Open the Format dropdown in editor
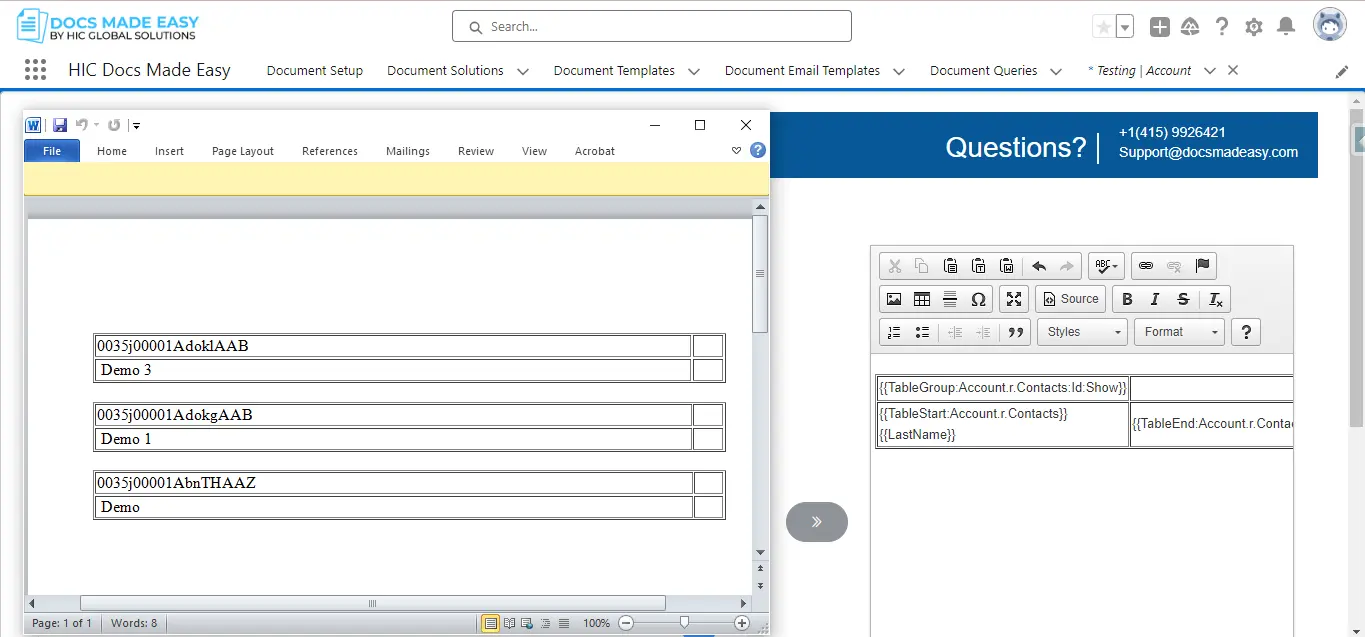Image resolution: width=1365 pixels, height=637 pixels. [1179, 332]
